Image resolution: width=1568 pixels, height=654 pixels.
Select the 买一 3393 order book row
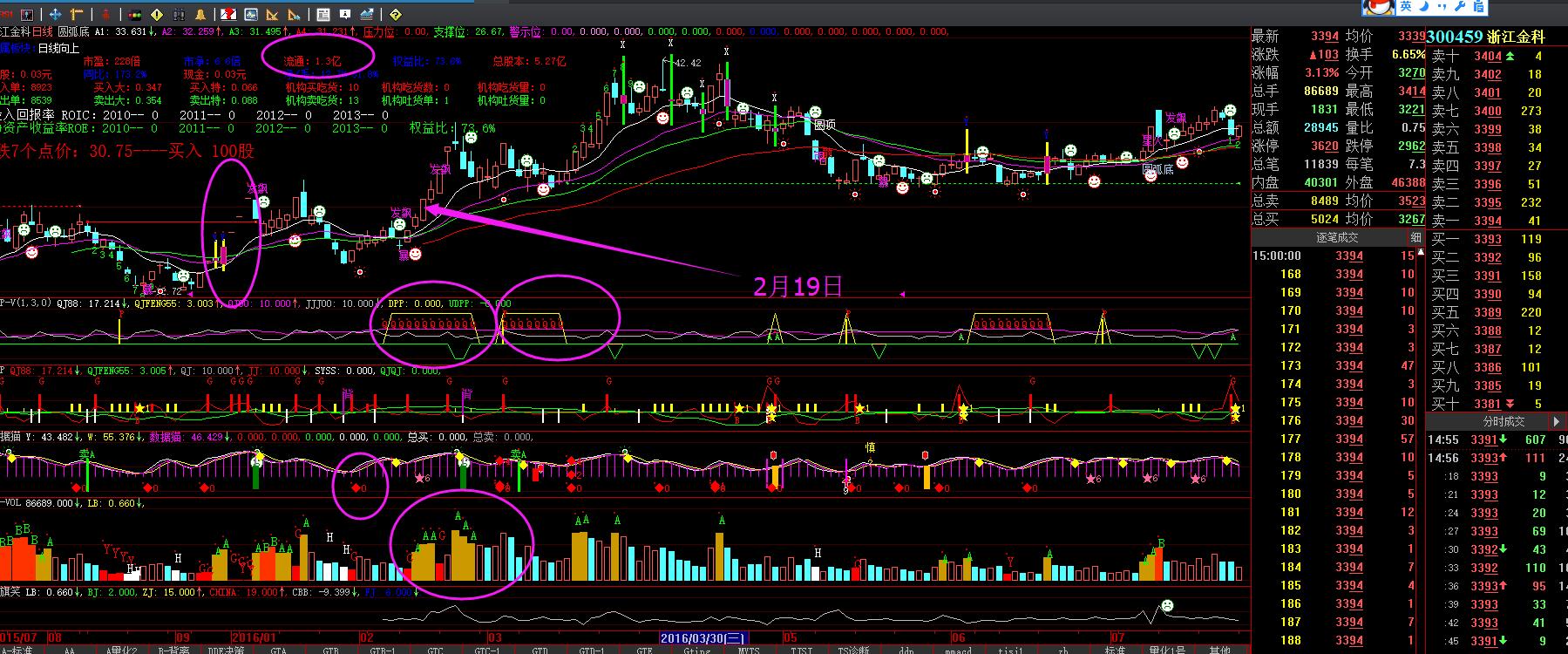click(x=1497, y=239)
